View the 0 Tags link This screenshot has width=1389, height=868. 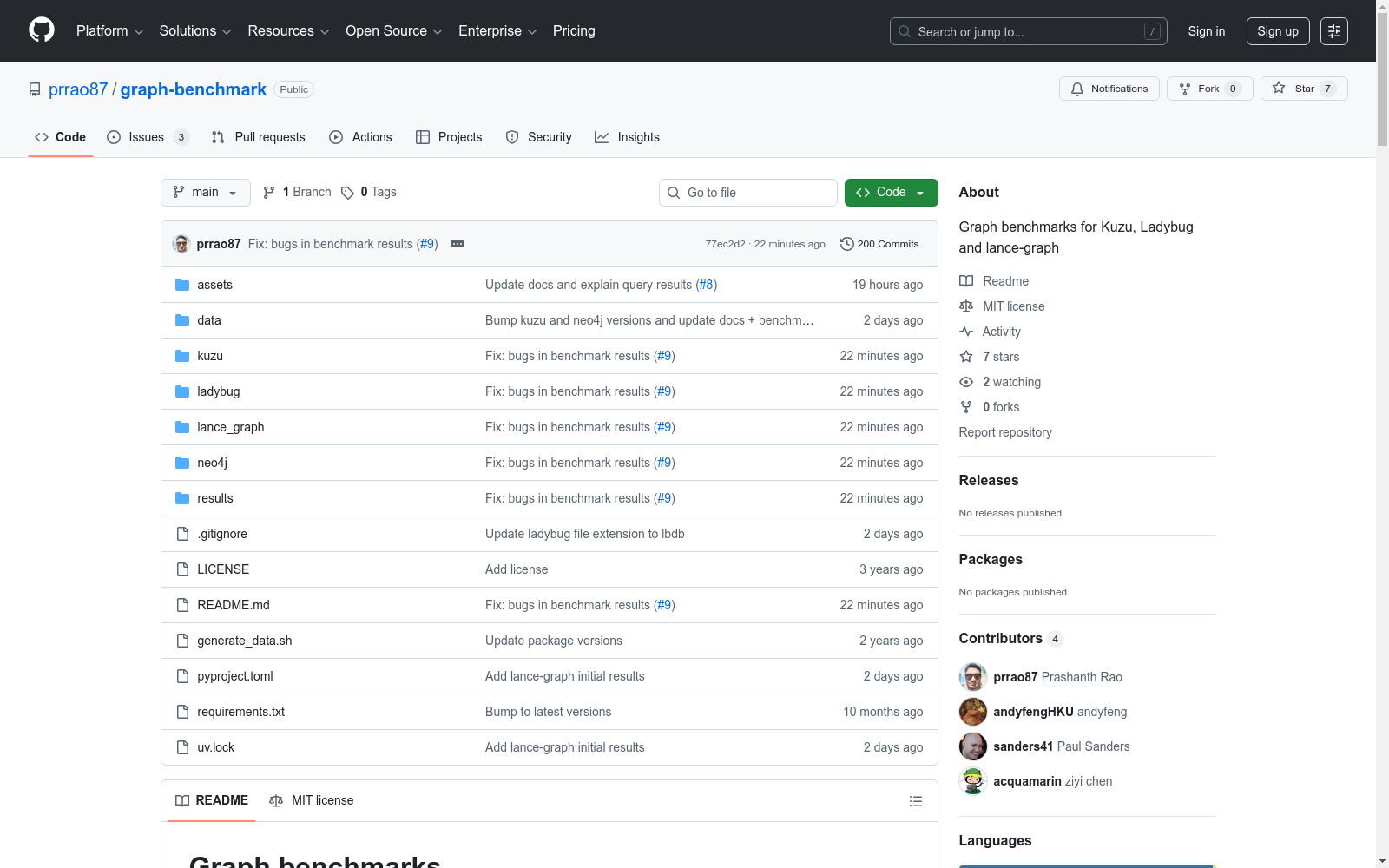pyautogui.click(x=369, y=192)
